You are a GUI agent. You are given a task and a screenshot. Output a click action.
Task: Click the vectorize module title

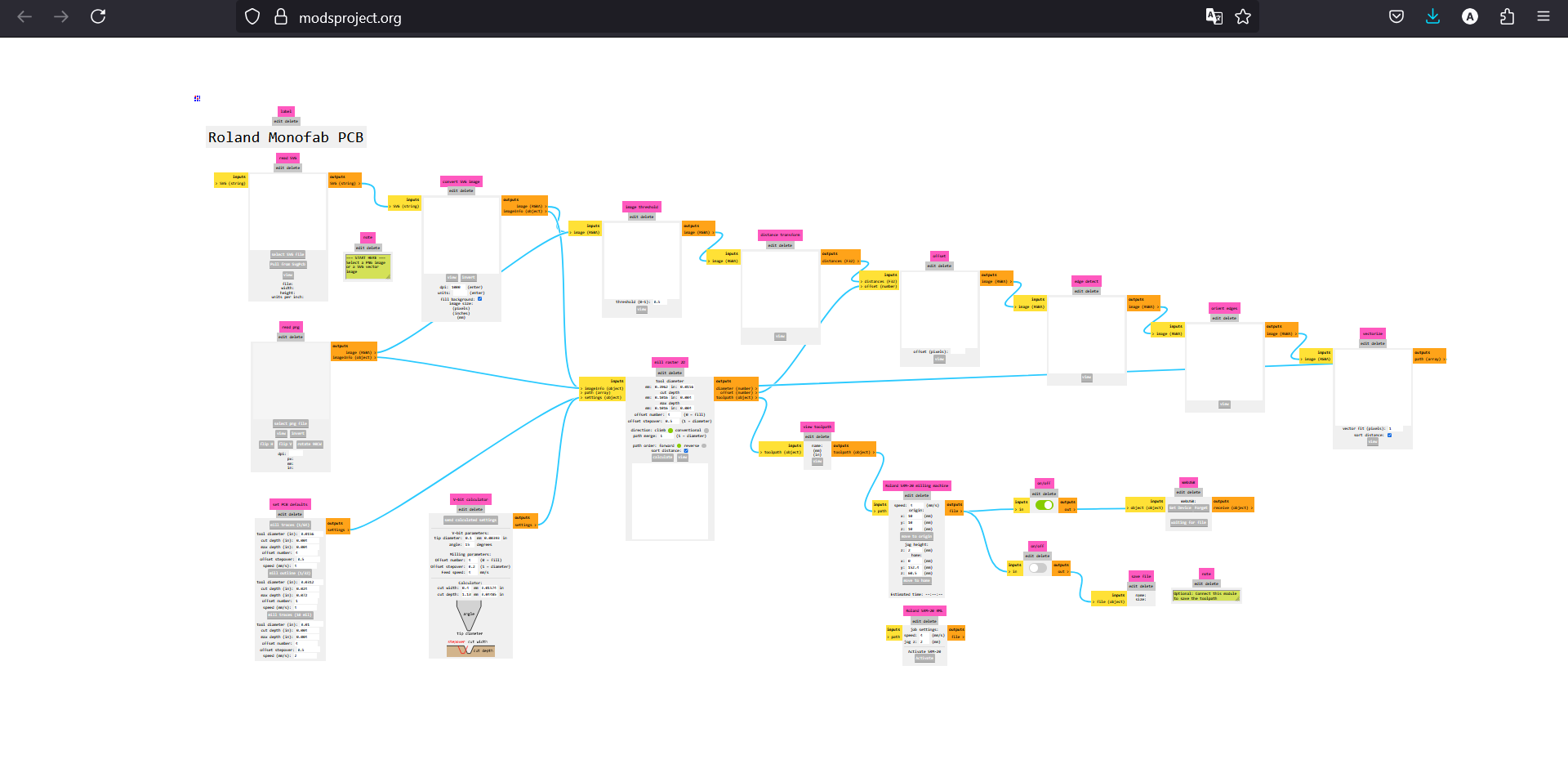pos(1373,333)
